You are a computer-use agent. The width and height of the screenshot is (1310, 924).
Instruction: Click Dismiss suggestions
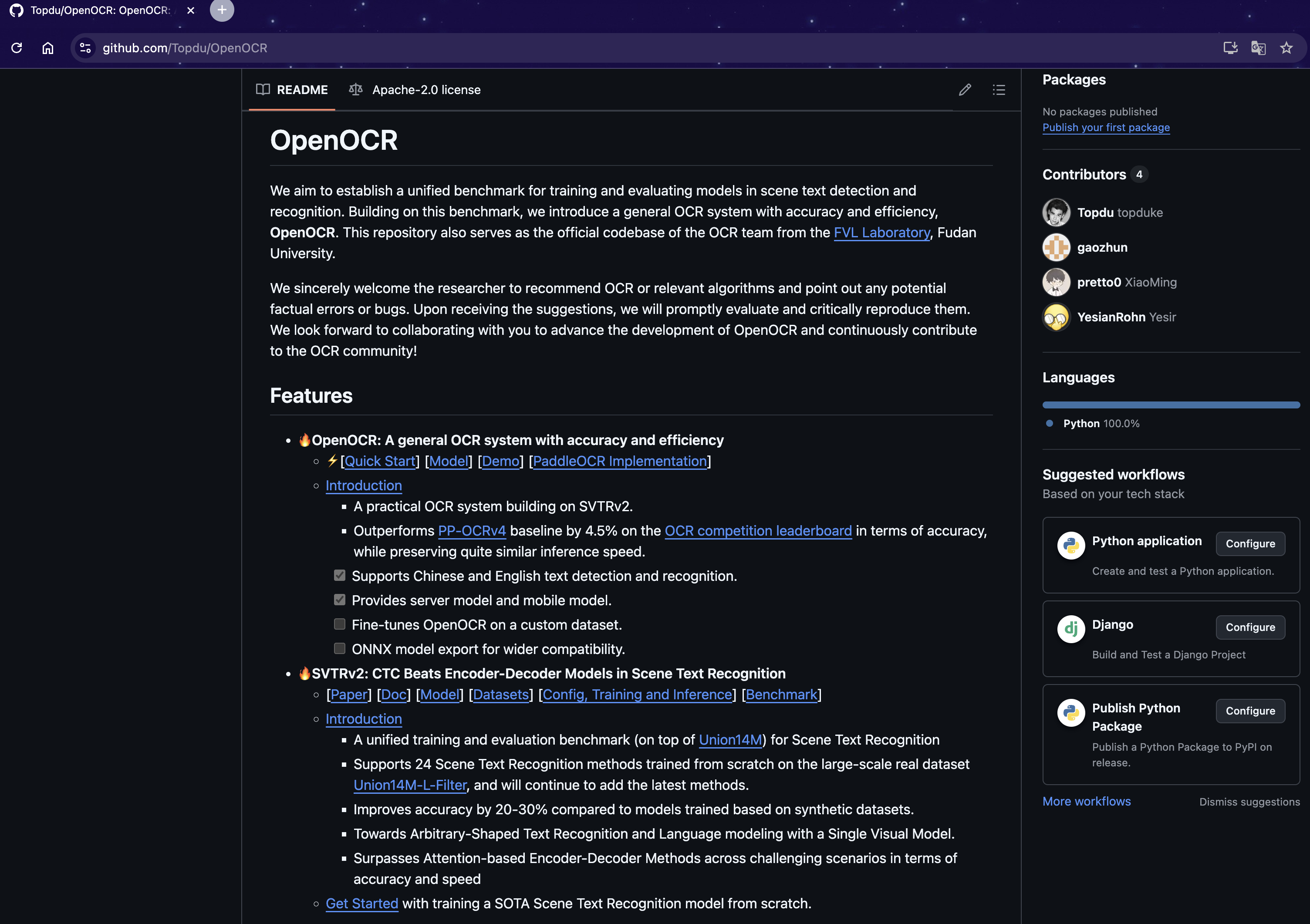(1249, 802)
